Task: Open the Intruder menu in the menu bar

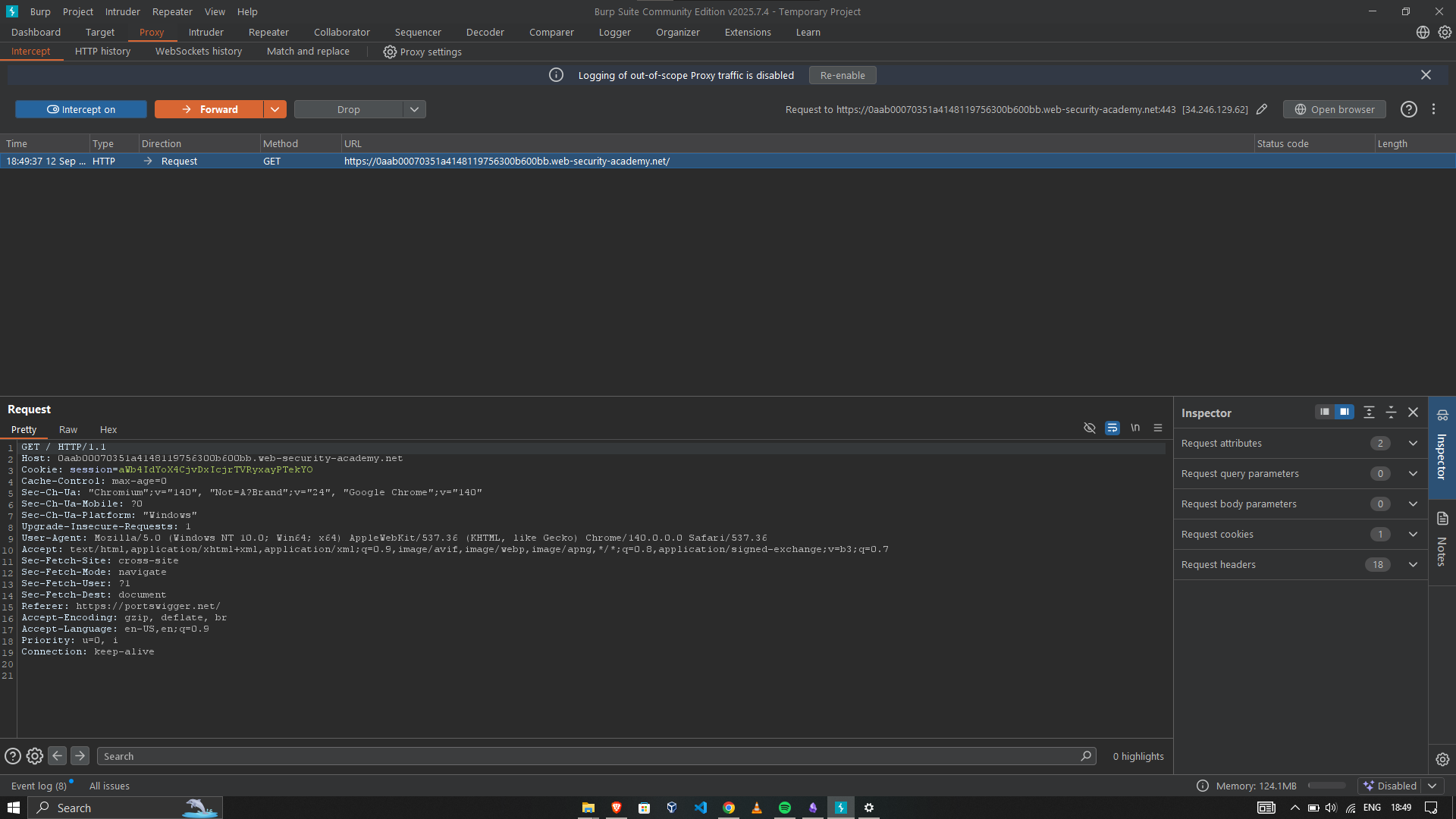Action: (123, 11)
